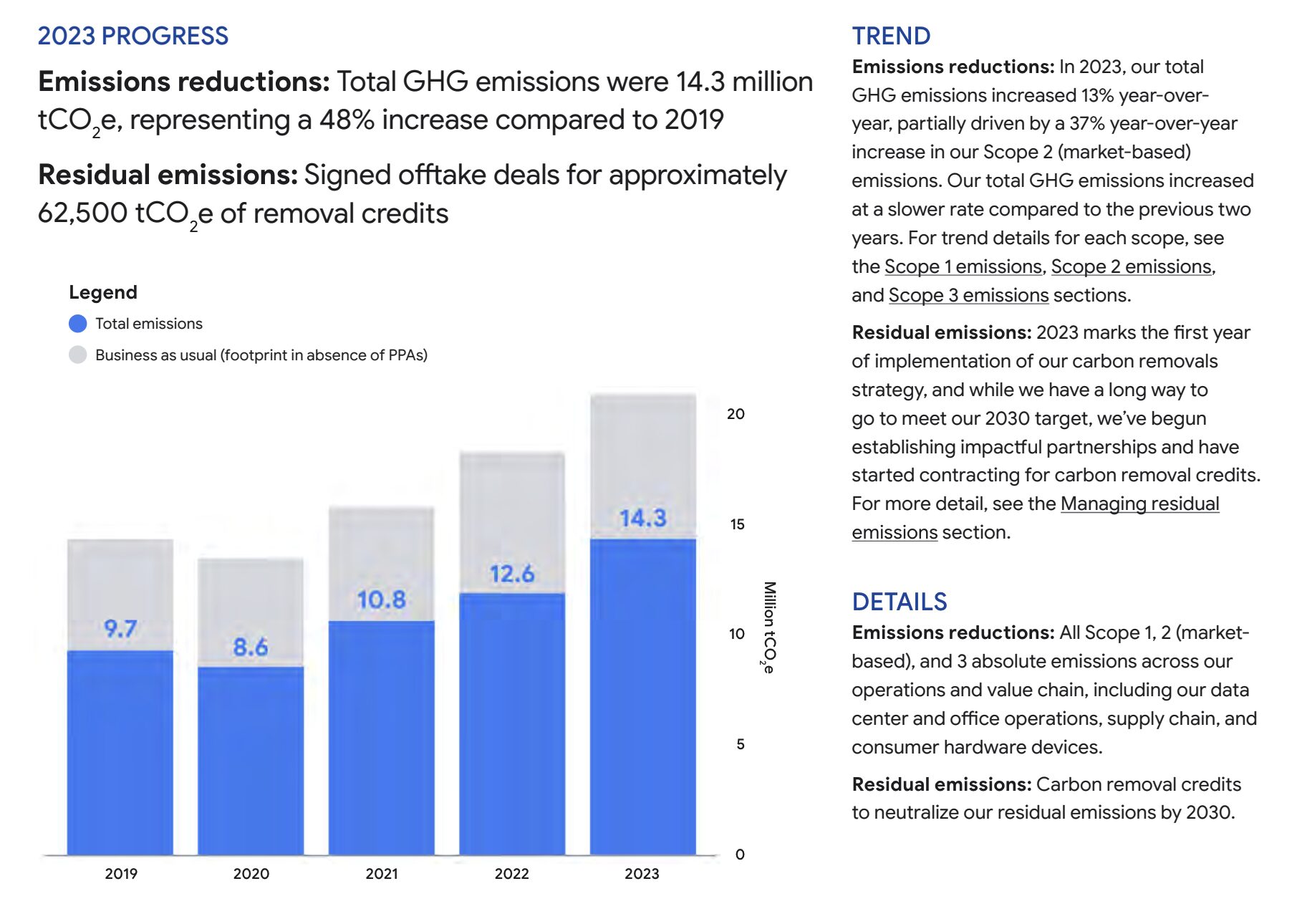Click the 2020 blue bar labeled 8.6

[251, 761]
